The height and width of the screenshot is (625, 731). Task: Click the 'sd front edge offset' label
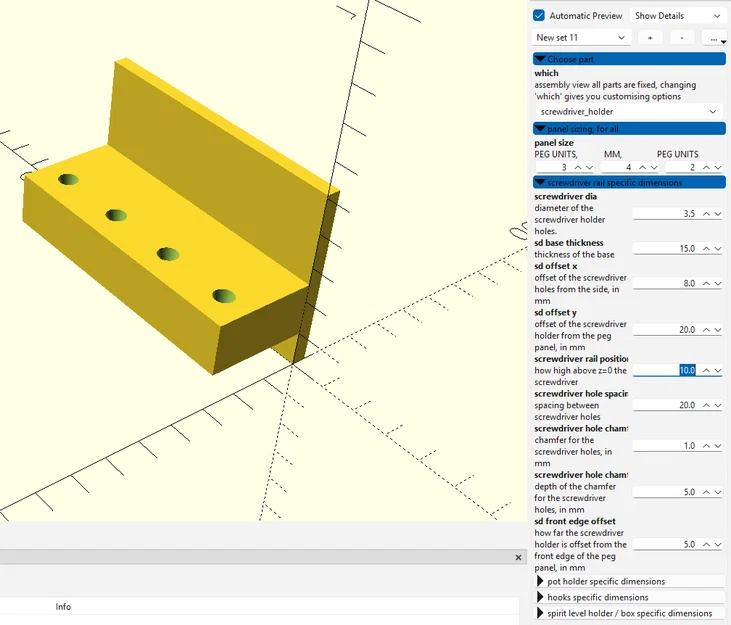click(x=575, y=521)
